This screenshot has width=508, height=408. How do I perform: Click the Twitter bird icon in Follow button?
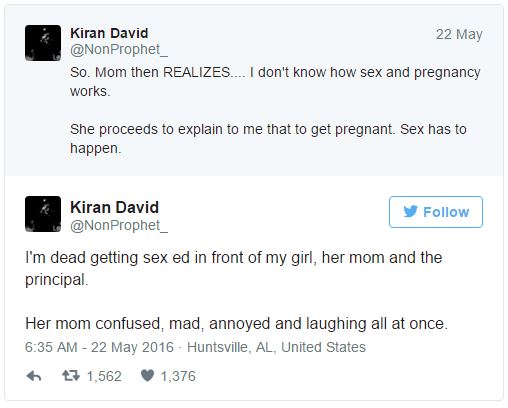[410, 212]
